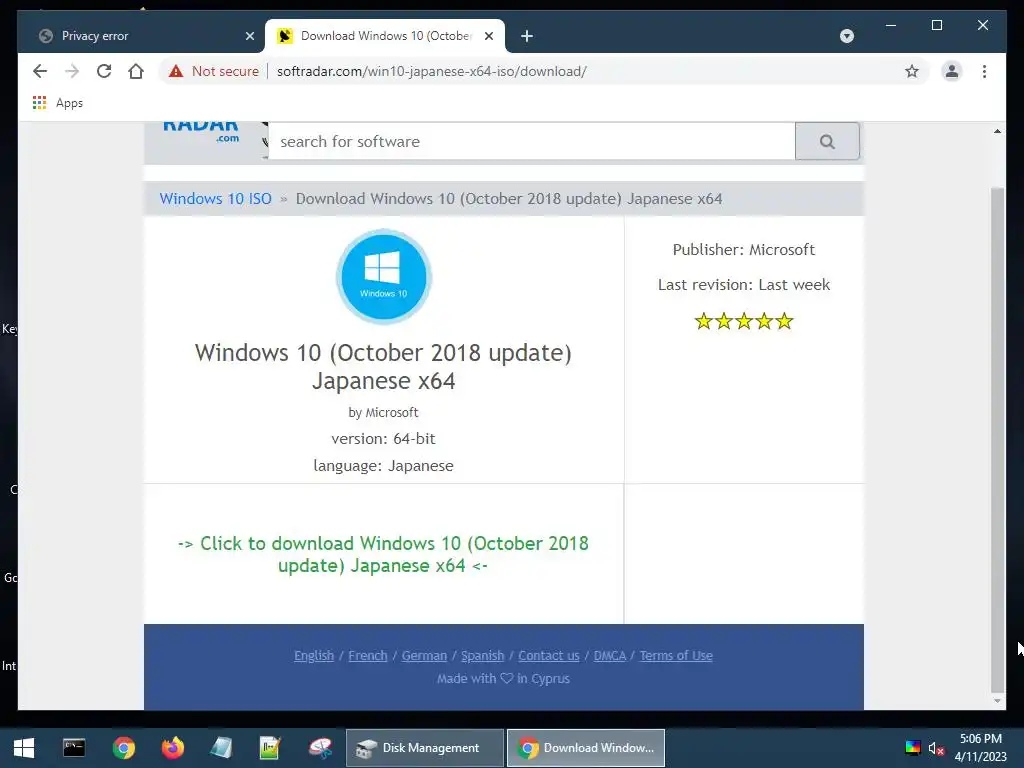Open the DMCA footer link
Viewport: 1024px width, 768px height.
coord(610,656)
